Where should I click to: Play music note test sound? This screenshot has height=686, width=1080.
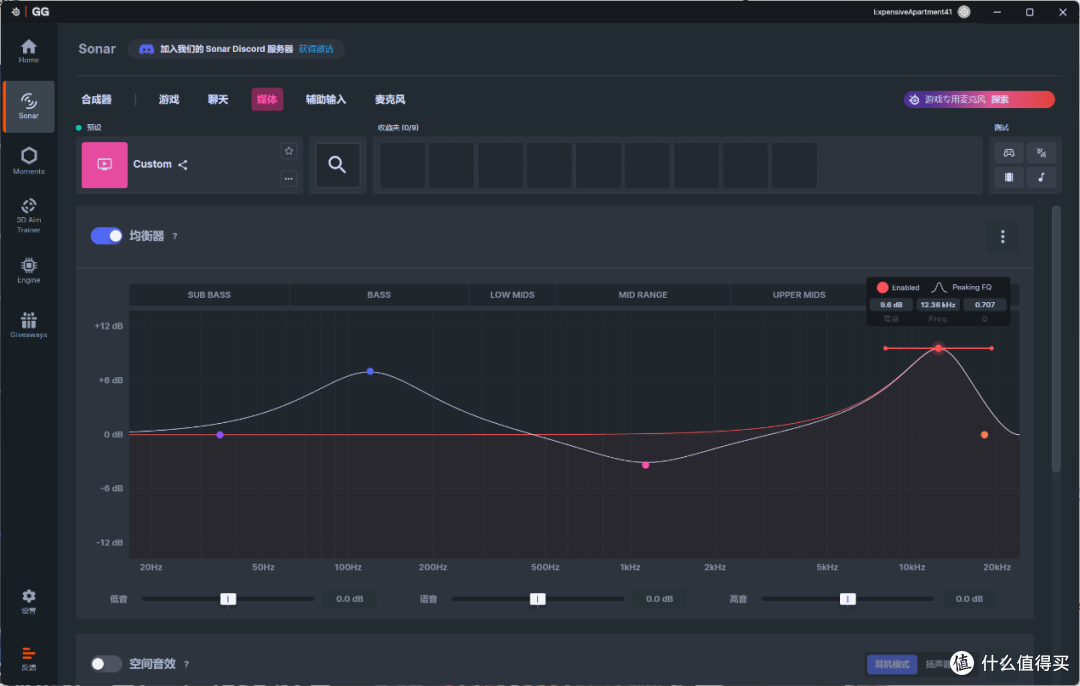pos(1041,177)
